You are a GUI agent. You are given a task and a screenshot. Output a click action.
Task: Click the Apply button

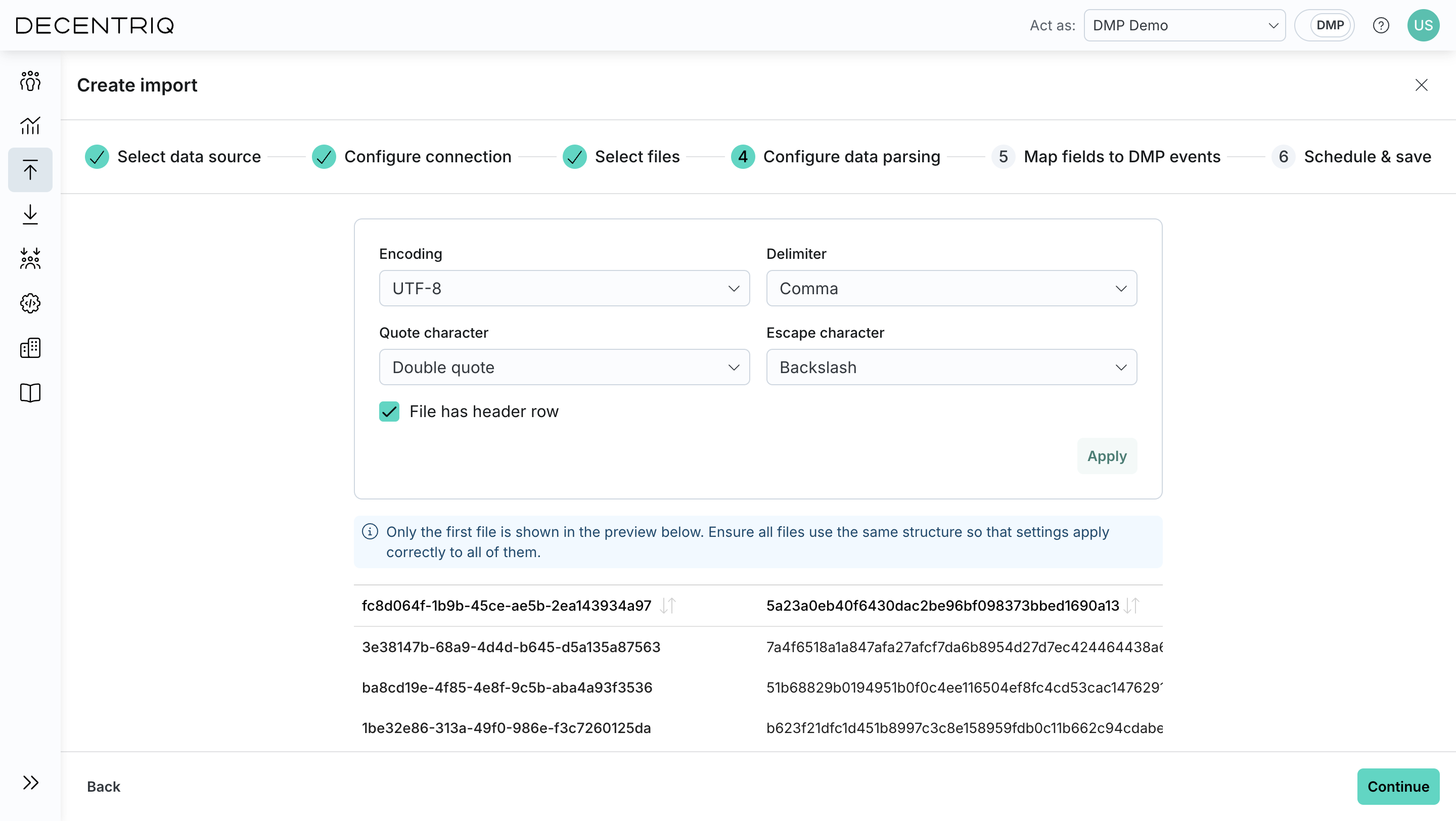pos(1107,456)
